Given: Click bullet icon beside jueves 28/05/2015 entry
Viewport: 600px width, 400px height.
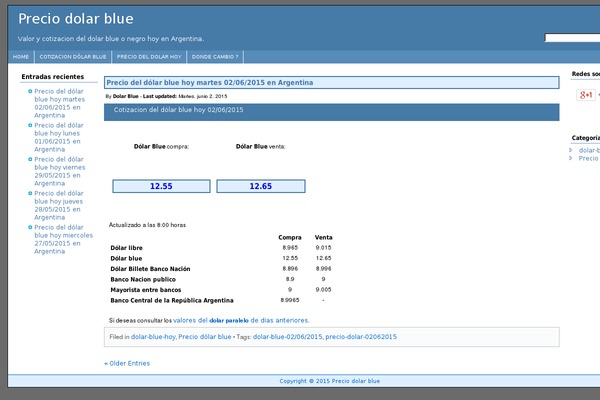Looking at the screenshot, I should point(30,193).
